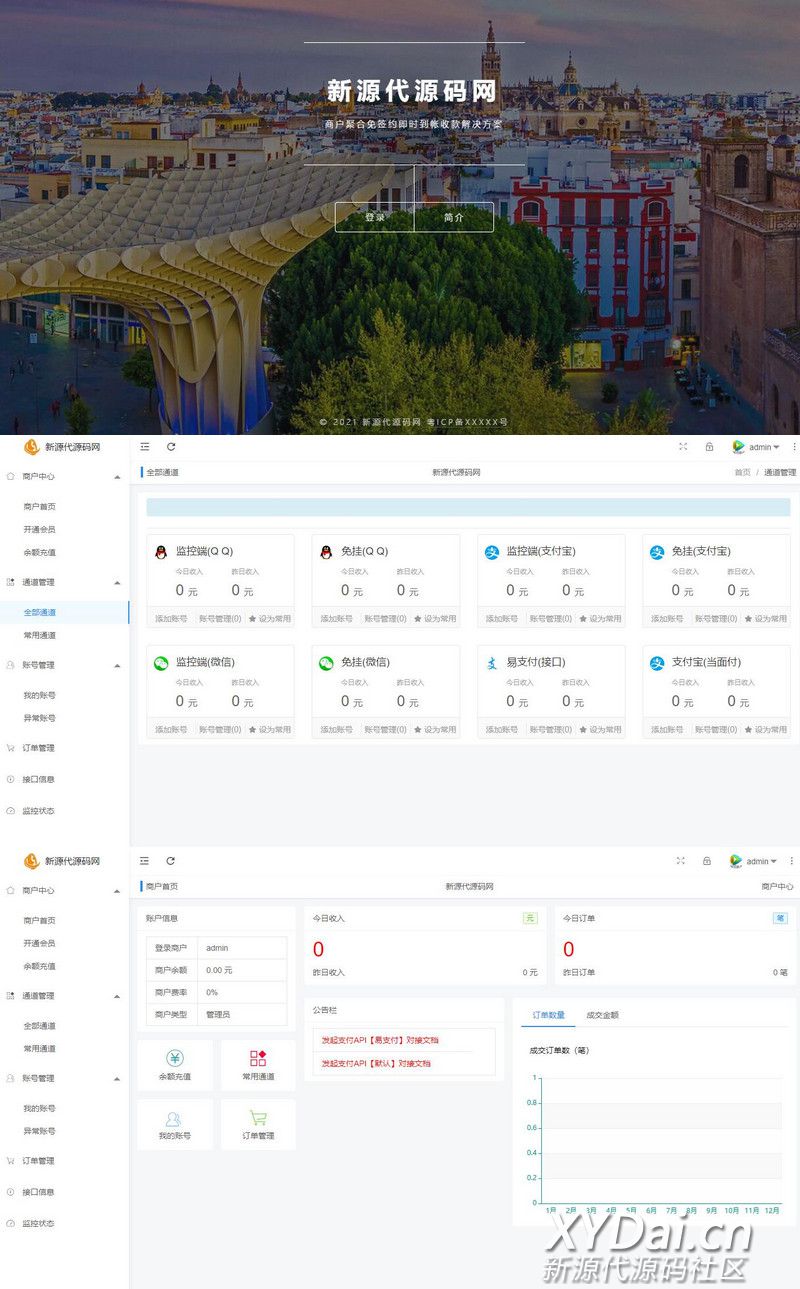Collapse 账号管理 menu in the 商户首页 page sidebar
Screen dimensions: 800x1289
(117, 1079)
